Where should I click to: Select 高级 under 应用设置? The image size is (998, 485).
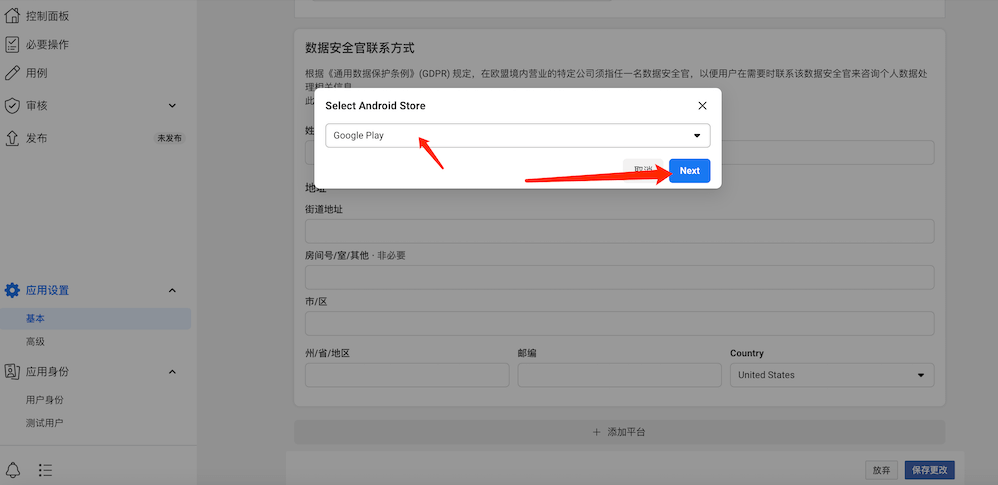coord(35,342)
